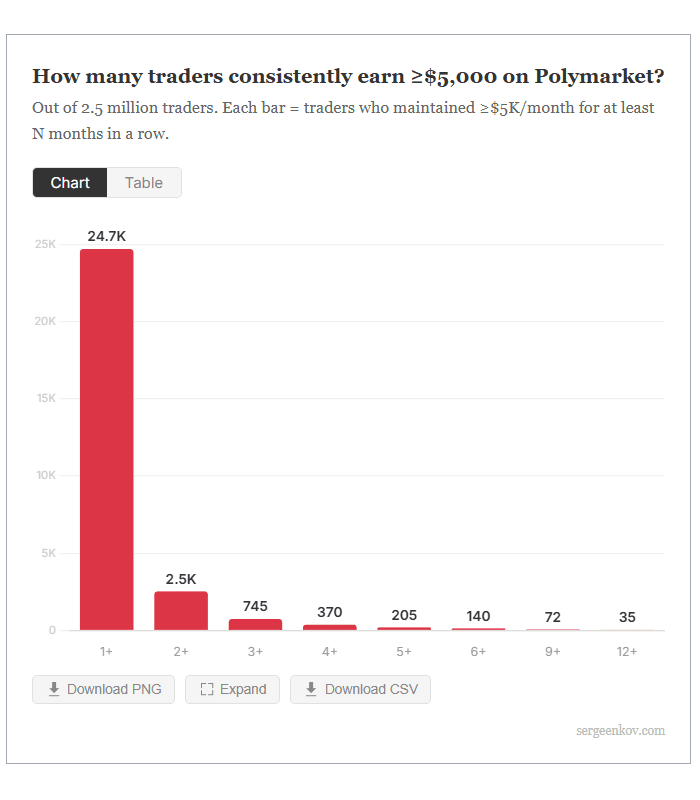
Task: Click the Download PNG button label
Action: pos(114,689)
